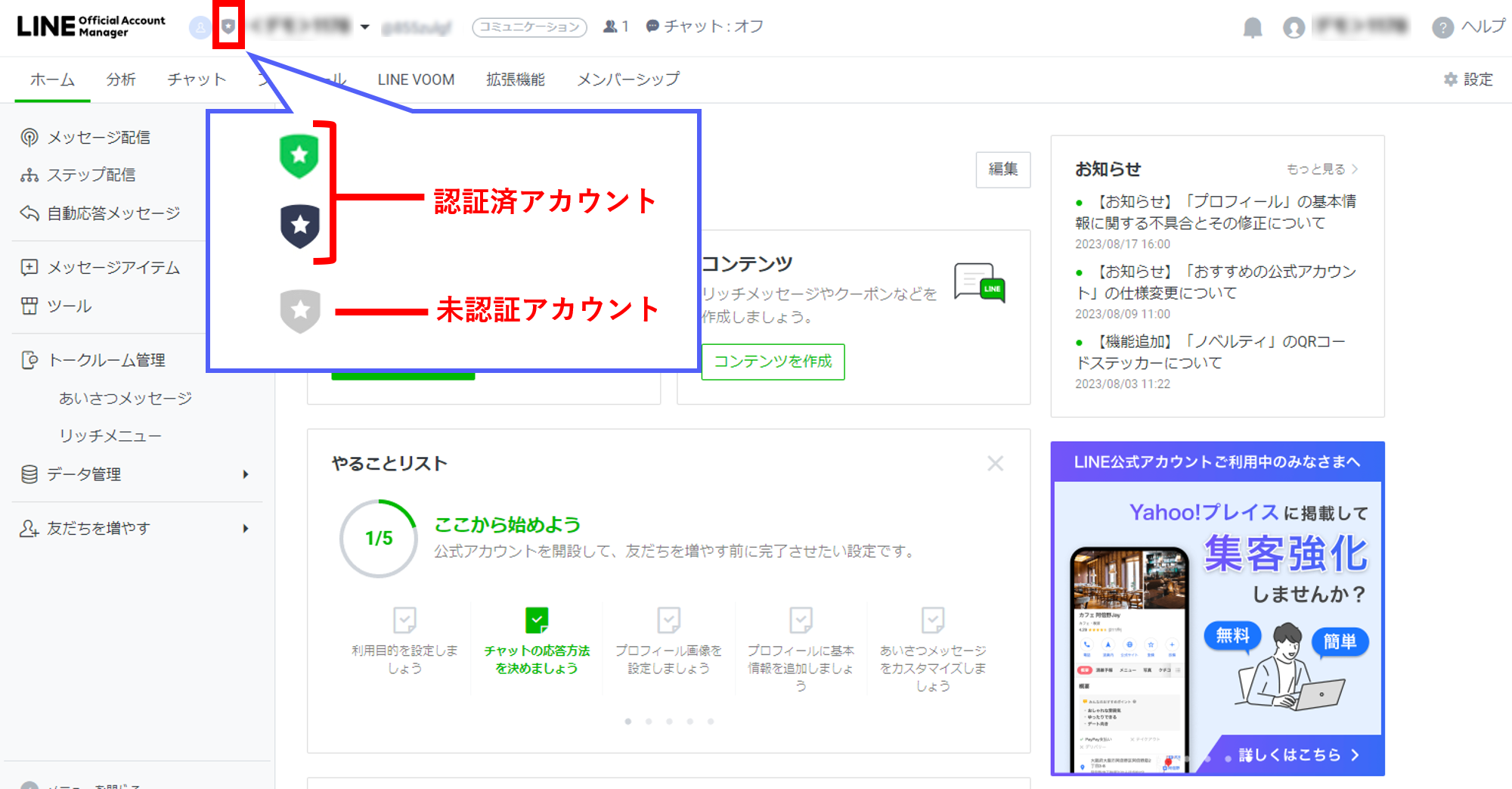This screenshot has width=1512, height=789.
Task: Close the やることリスト panel
Action: pos(995,463)
